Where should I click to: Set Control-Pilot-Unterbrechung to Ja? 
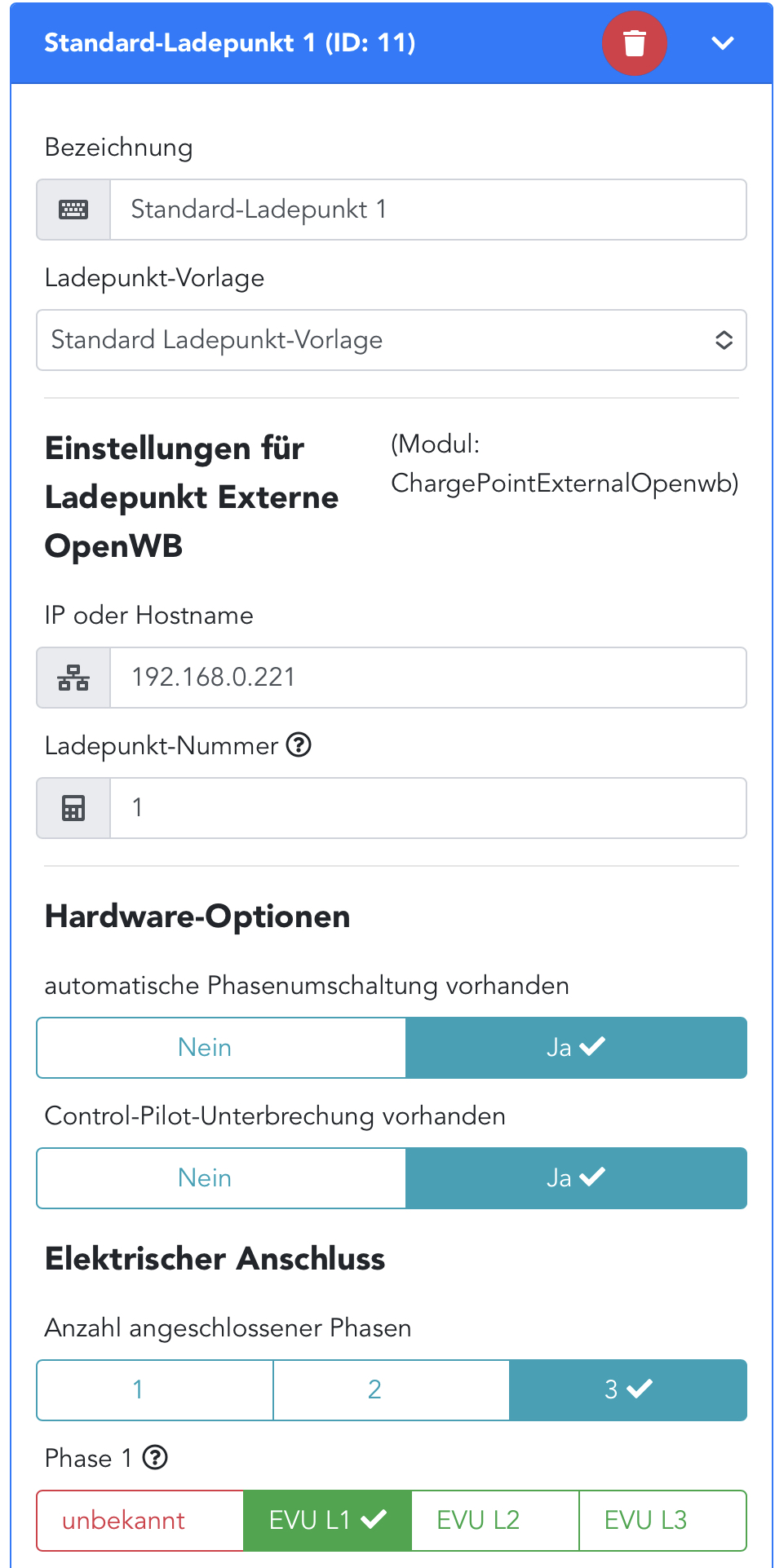(x=576, y=1177)
